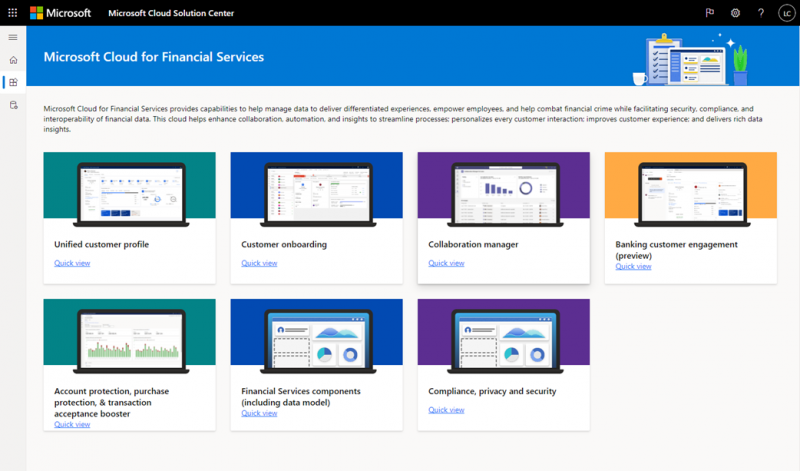Image resolution: width=800 pixels, height=471 pixels.
Task: Select the Unified customer profile title
Action: point(102,244)
